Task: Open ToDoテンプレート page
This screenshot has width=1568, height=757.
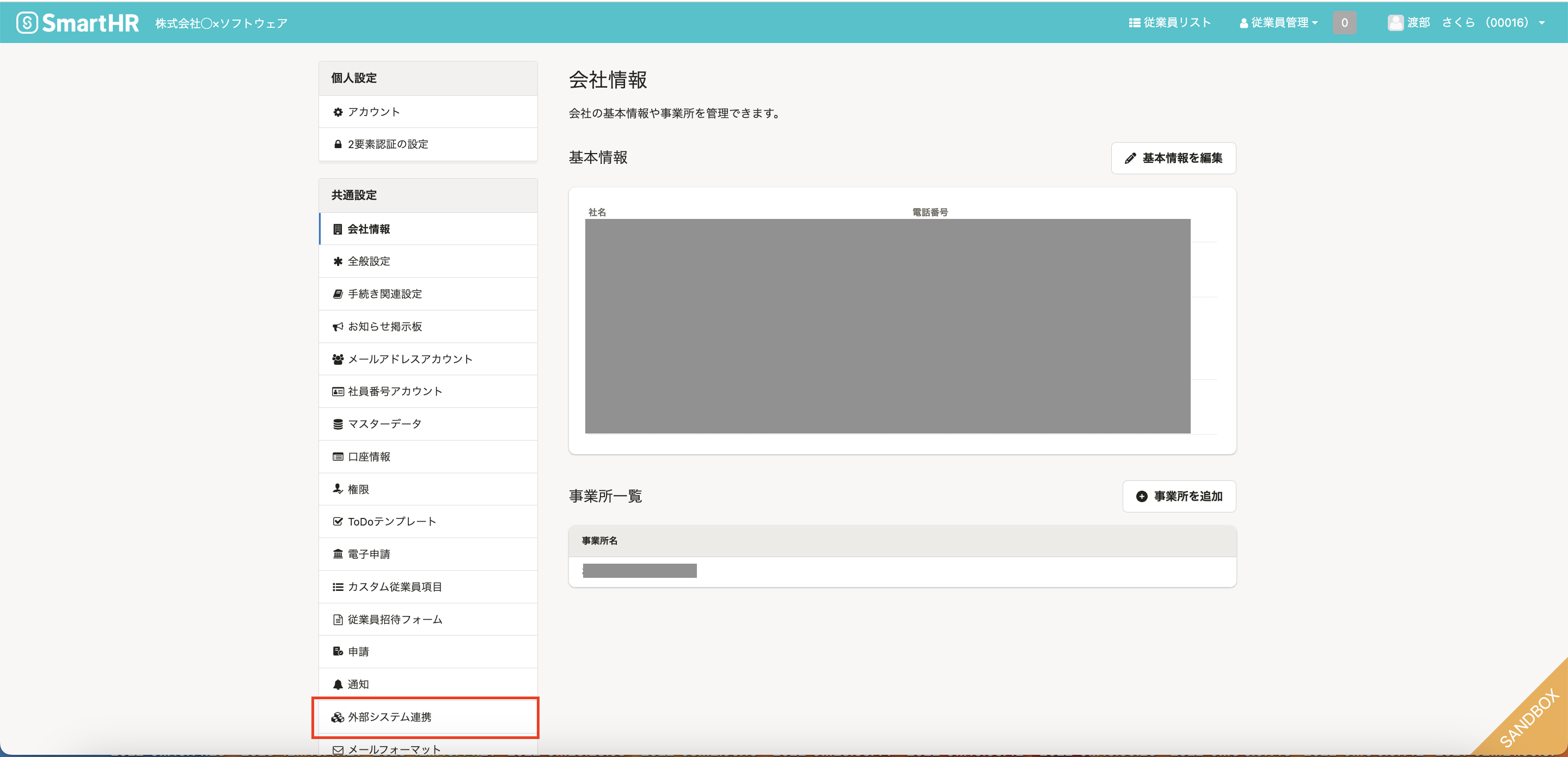Action: tap(428, 522)
